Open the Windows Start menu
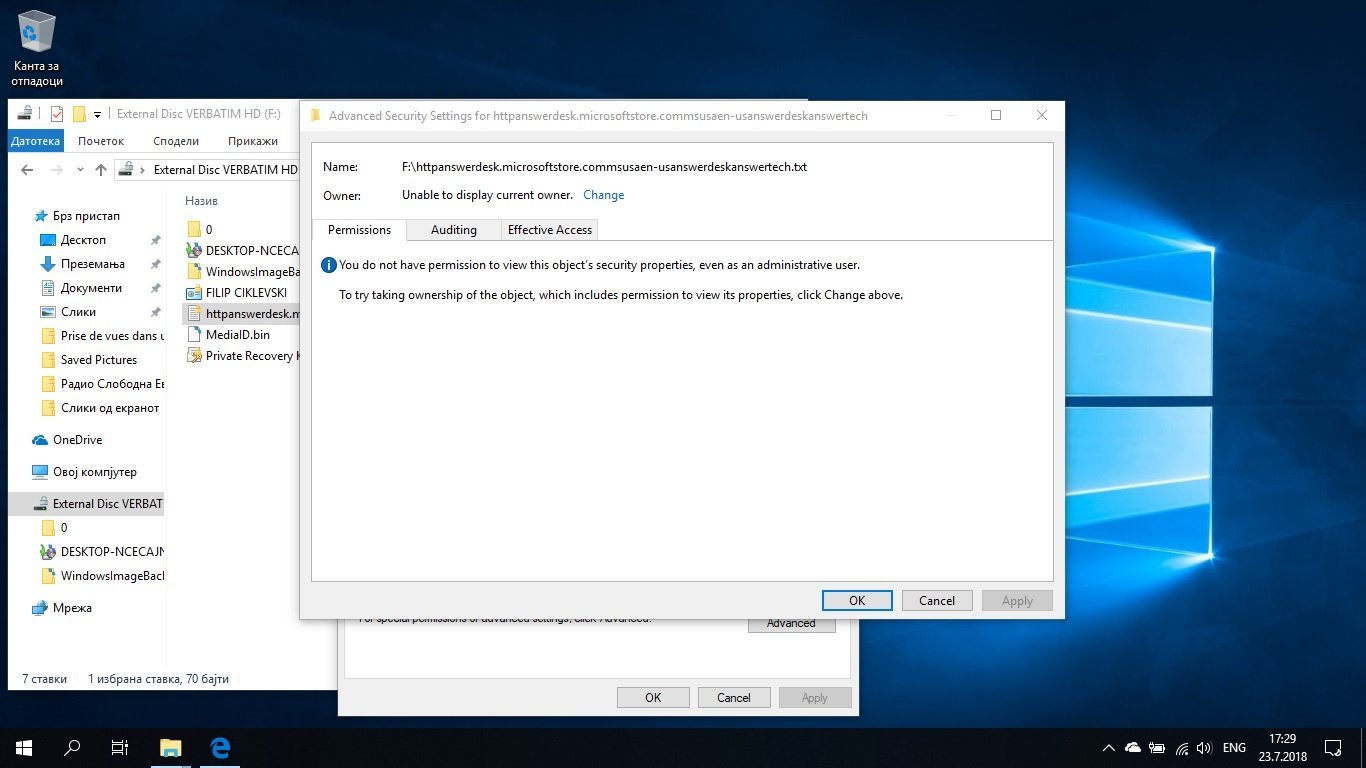1366x768 pixels. pos(24,748)
